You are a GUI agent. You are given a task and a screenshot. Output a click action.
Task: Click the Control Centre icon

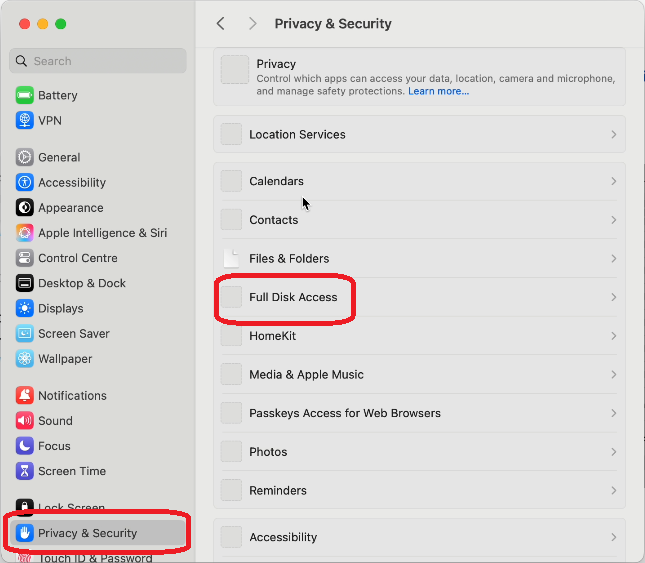coord(25,258)
